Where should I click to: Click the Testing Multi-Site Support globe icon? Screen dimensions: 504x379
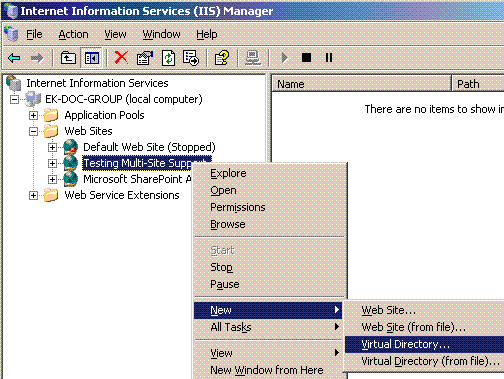(71, 163)
